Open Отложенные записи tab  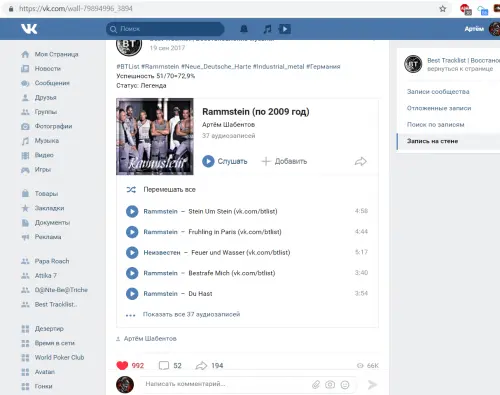[439, 108]
